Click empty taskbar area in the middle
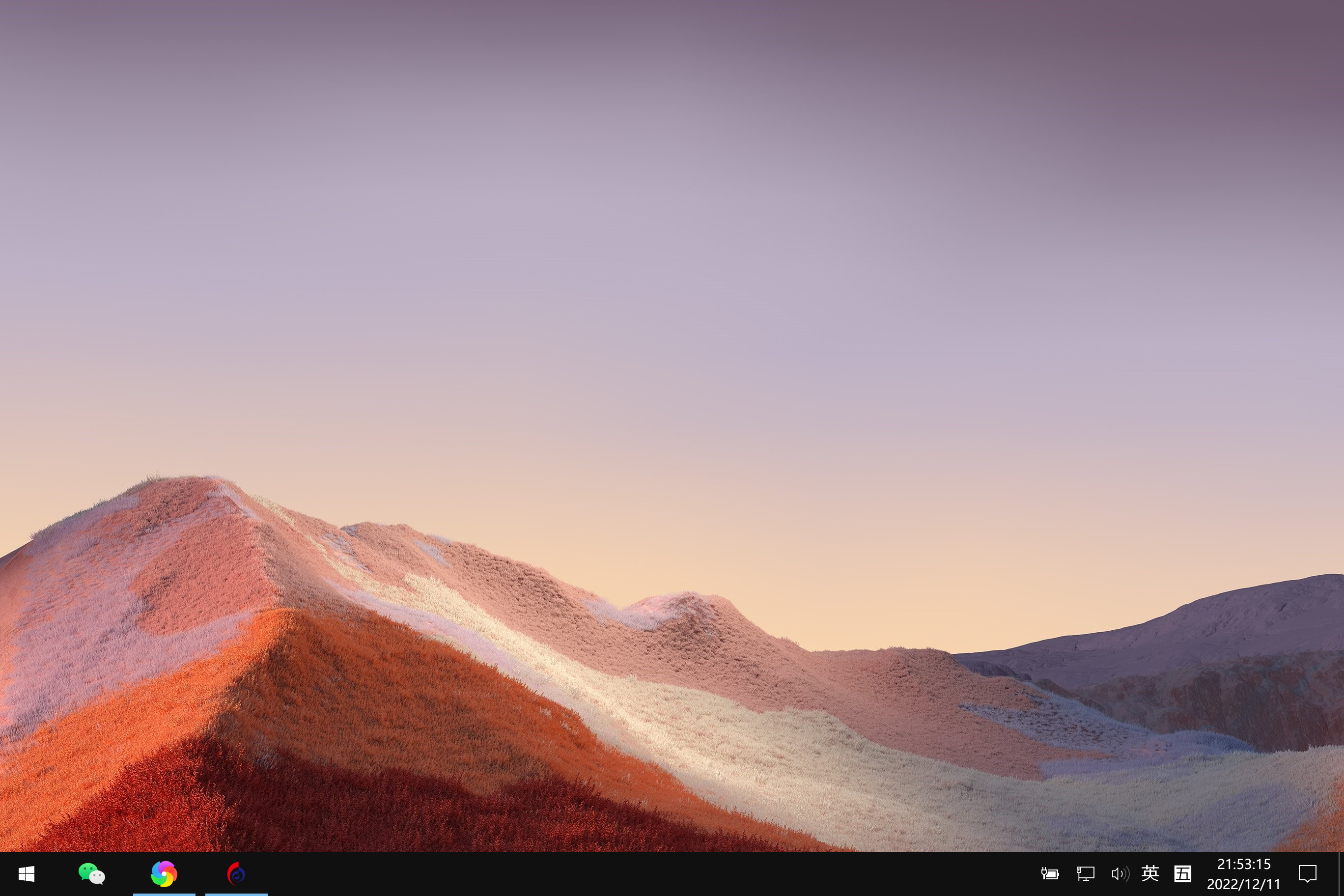The height and width of the screenshot is (896, 1344). tap(629, 874)
